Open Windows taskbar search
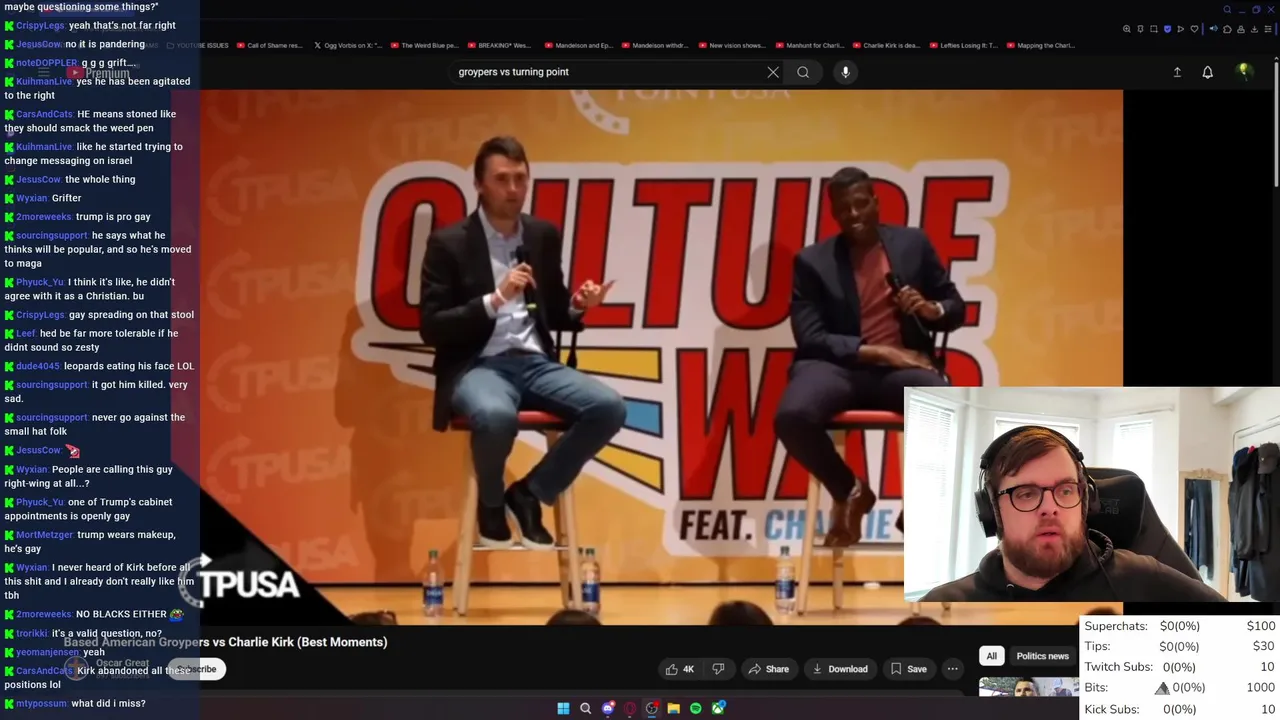Image resolution: width=1280 pixels, height=720 pixels. coord(585,708)
